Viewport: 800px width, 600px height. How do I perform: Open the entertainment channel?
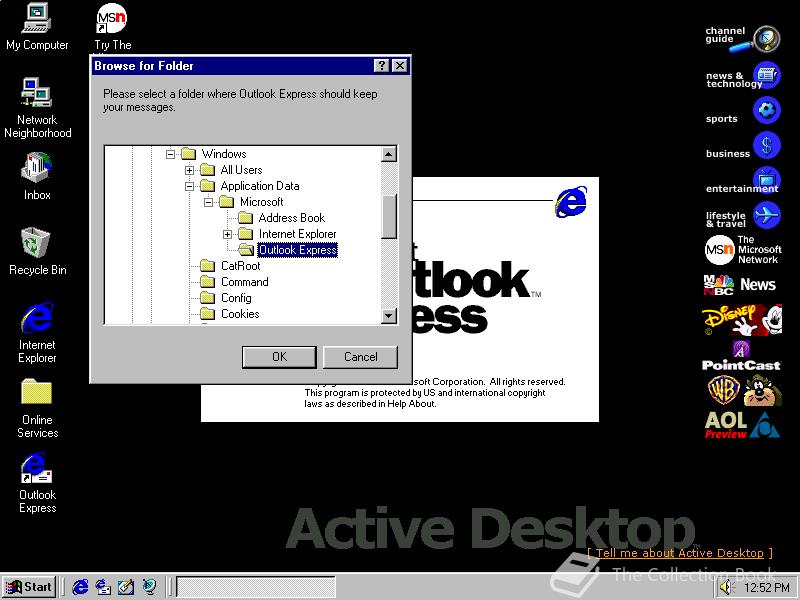tap(742, 182)
